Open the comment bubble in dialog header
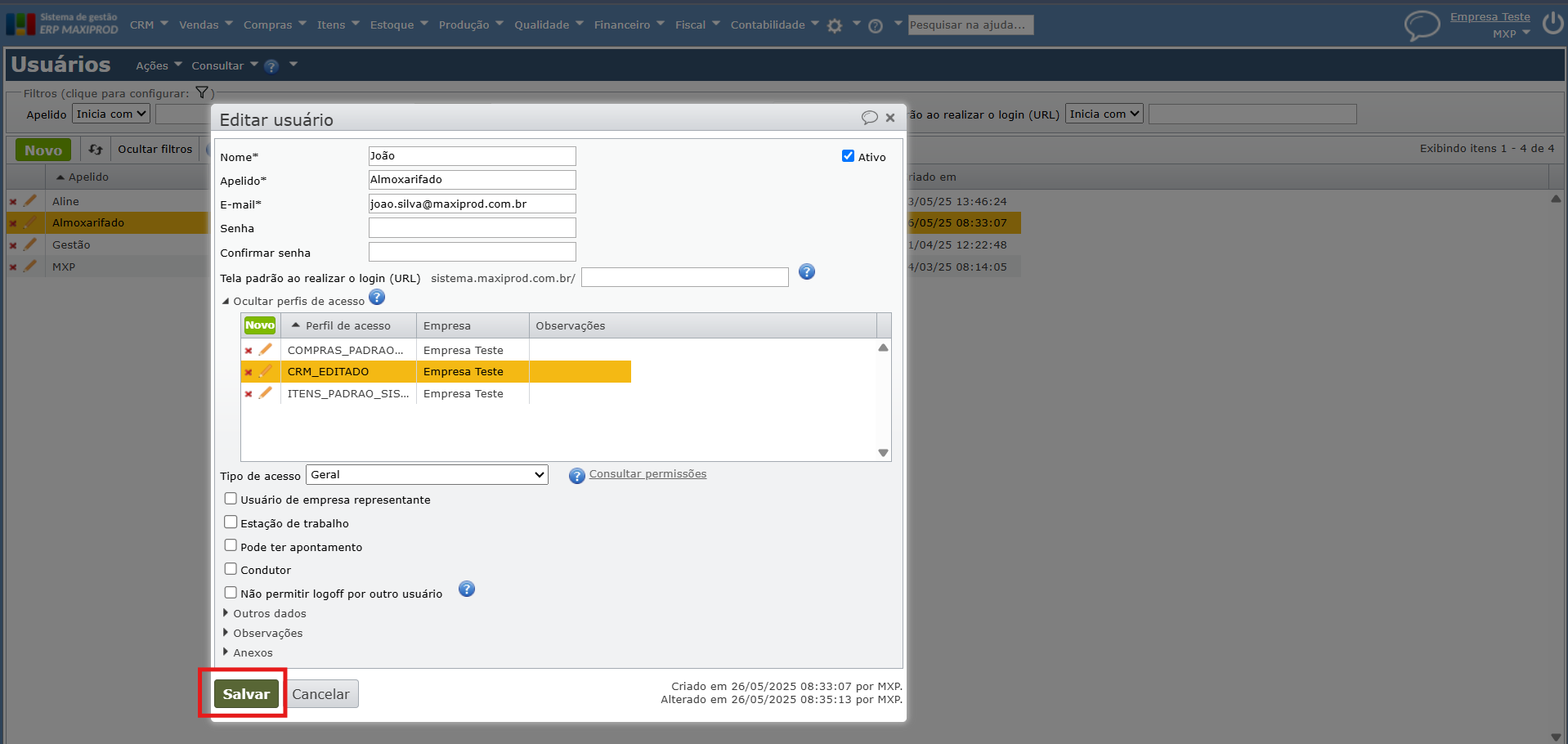 pos(869,118)
